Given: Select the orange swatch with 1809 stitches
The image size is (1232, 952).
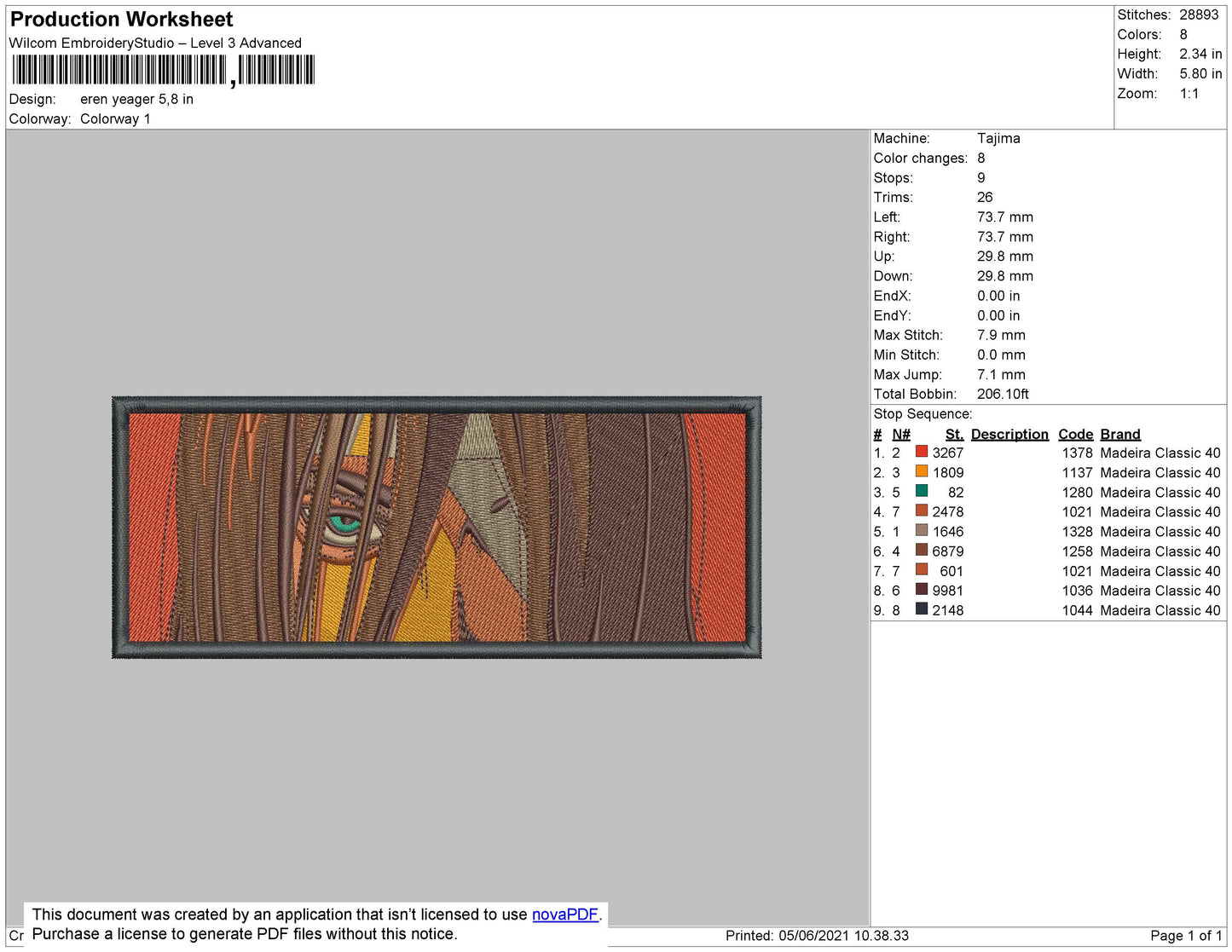Looking at the screenshot, I should (x=922, y=470).
